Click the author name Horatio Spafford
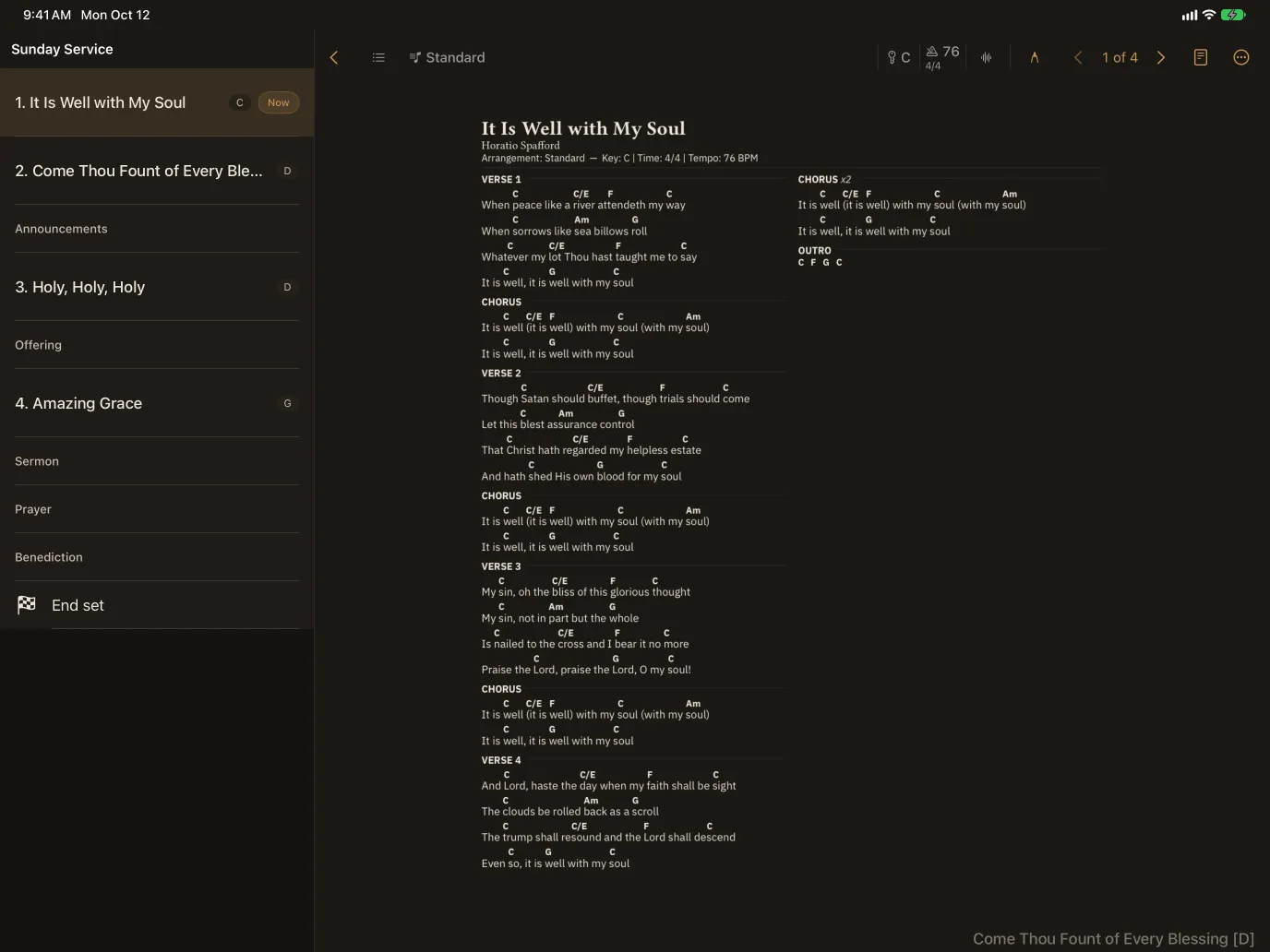 coord(521,146)
